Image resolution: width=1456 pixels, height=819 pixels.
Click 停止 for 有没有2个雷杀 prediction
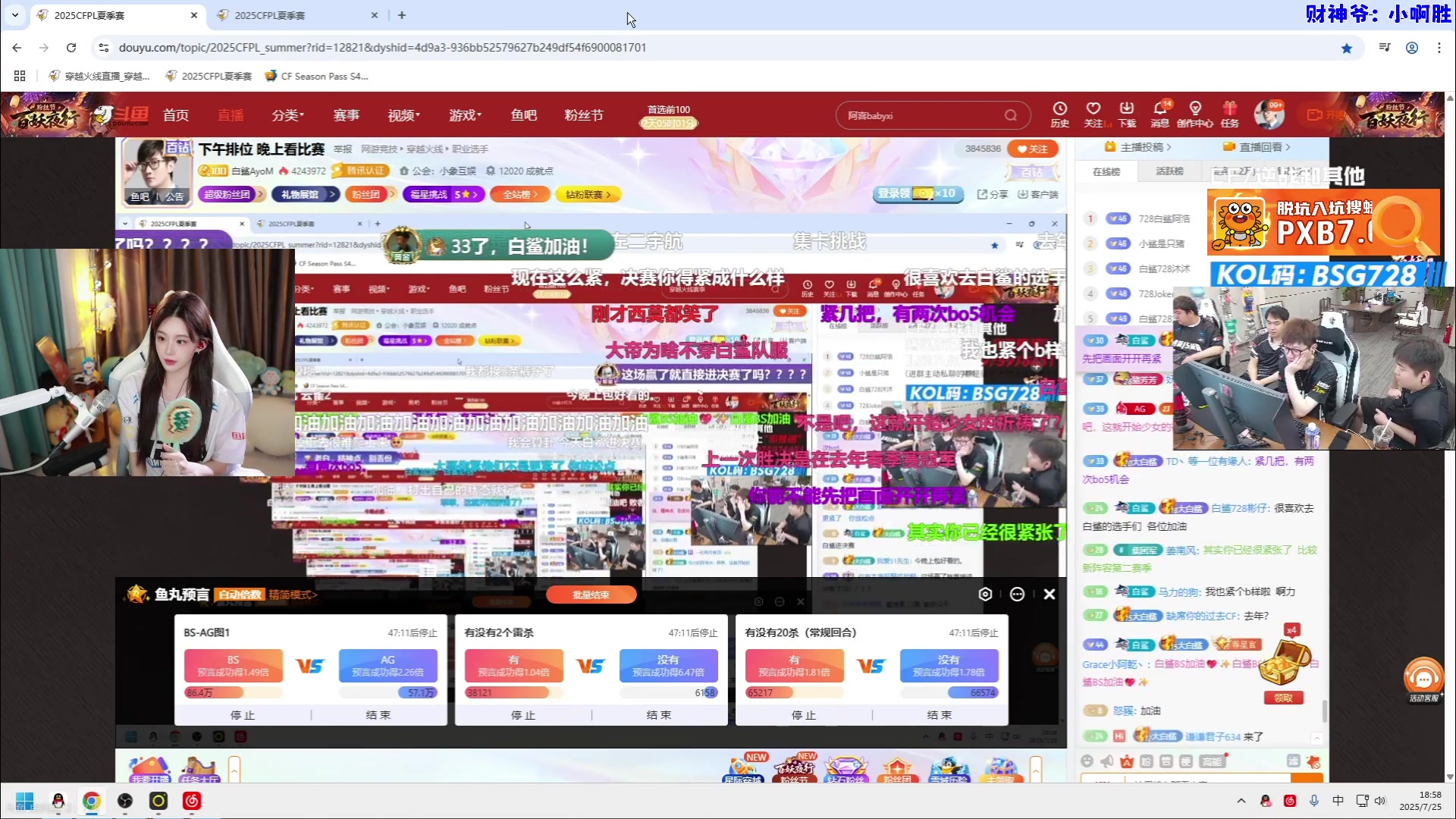pos(522,715)
